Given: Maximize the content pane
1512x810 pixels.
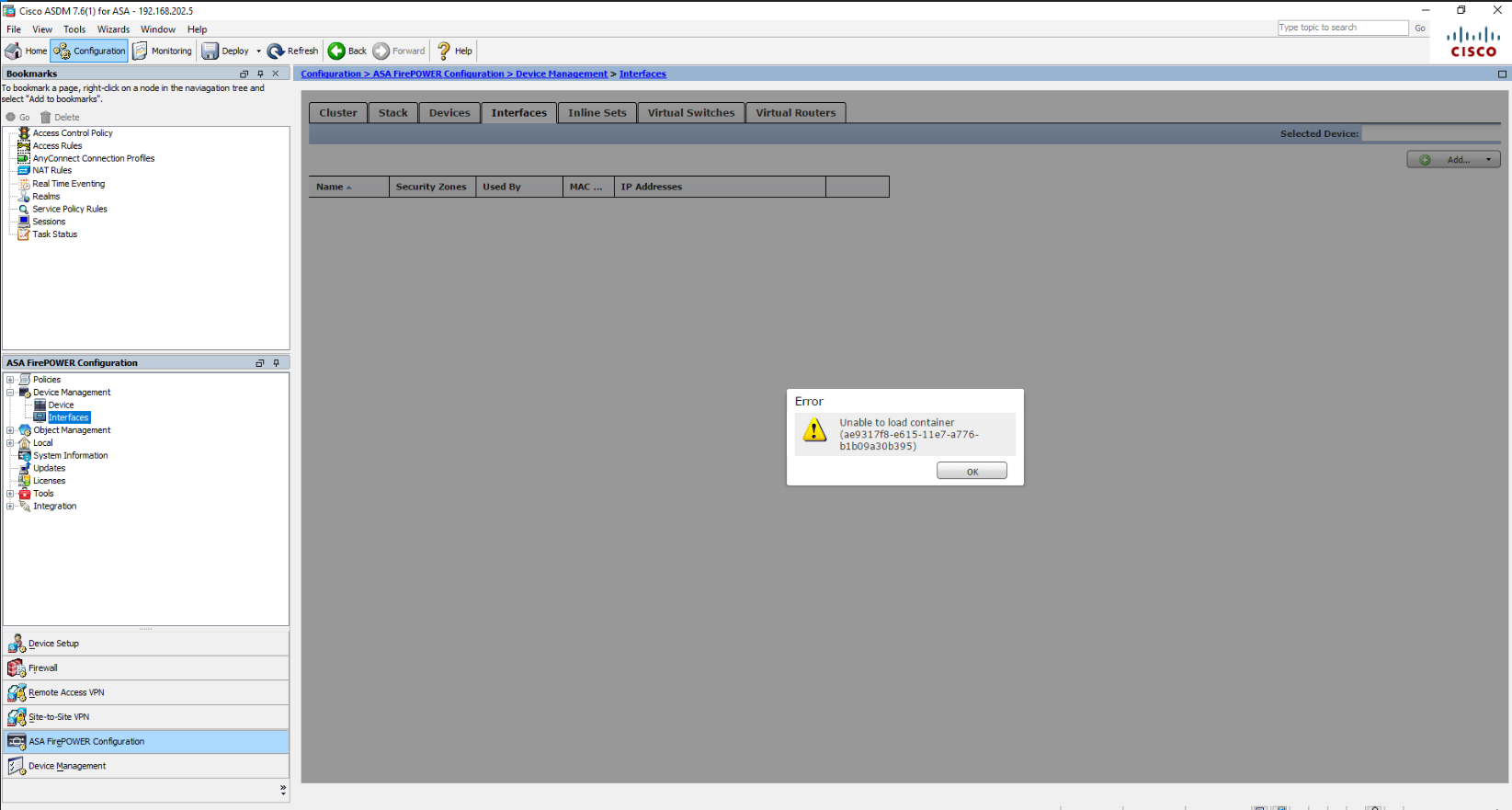Looking at the screenshot, I should pyautogui.click(x=1502, y=74).
